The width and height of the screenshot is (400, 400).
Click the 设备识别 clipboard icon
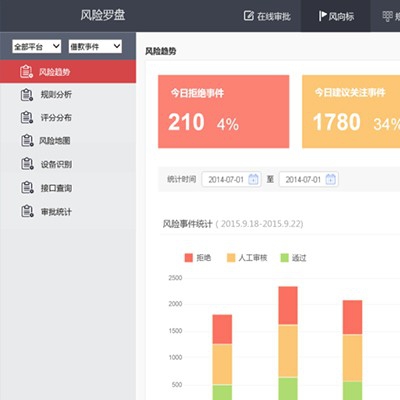(x=27, y=164)
